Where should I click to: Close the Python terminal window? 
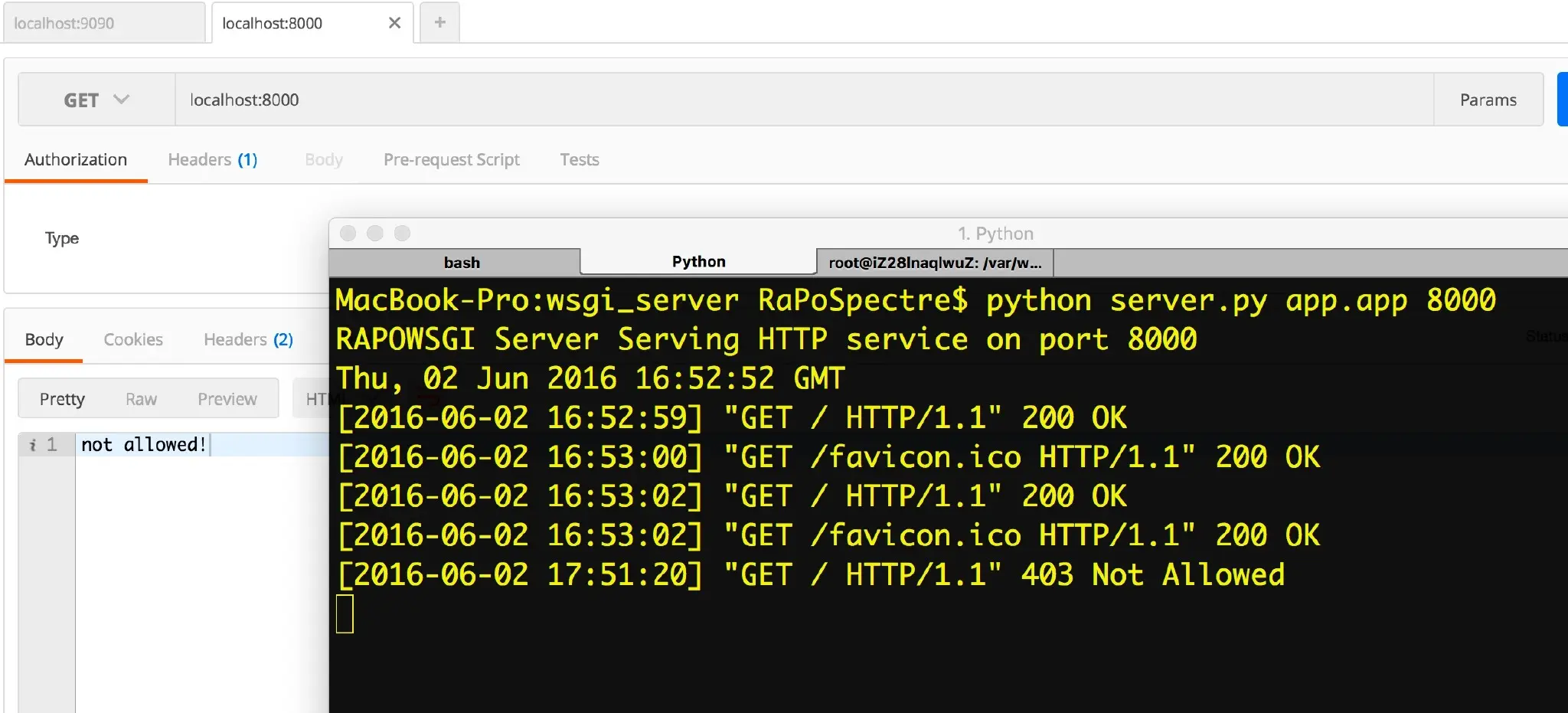click(348, 233)
